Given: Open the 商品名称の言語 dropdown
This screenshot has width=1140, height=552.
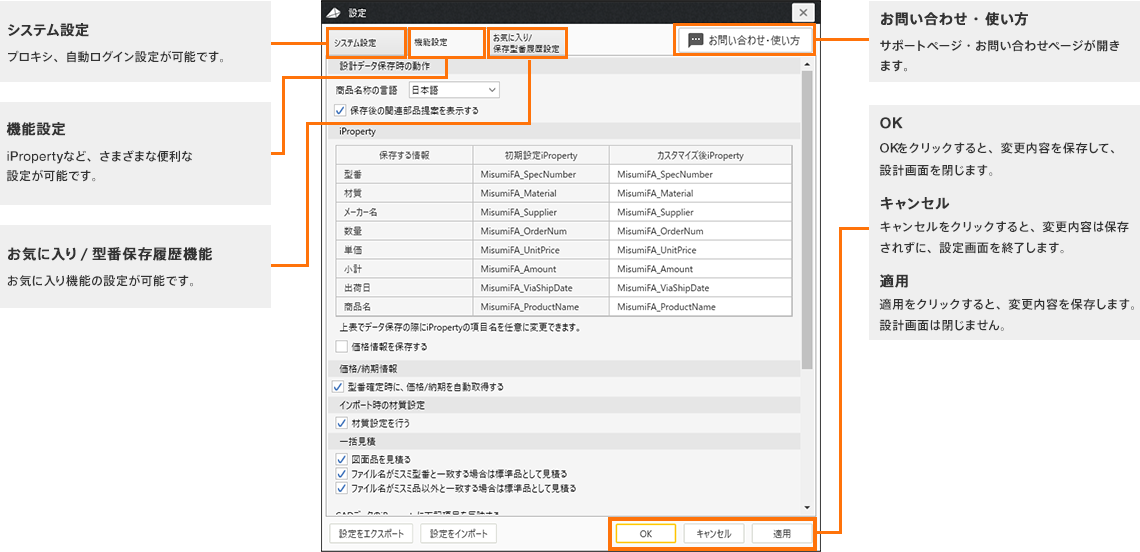Looking at the screenshot, I should point(454,90).
